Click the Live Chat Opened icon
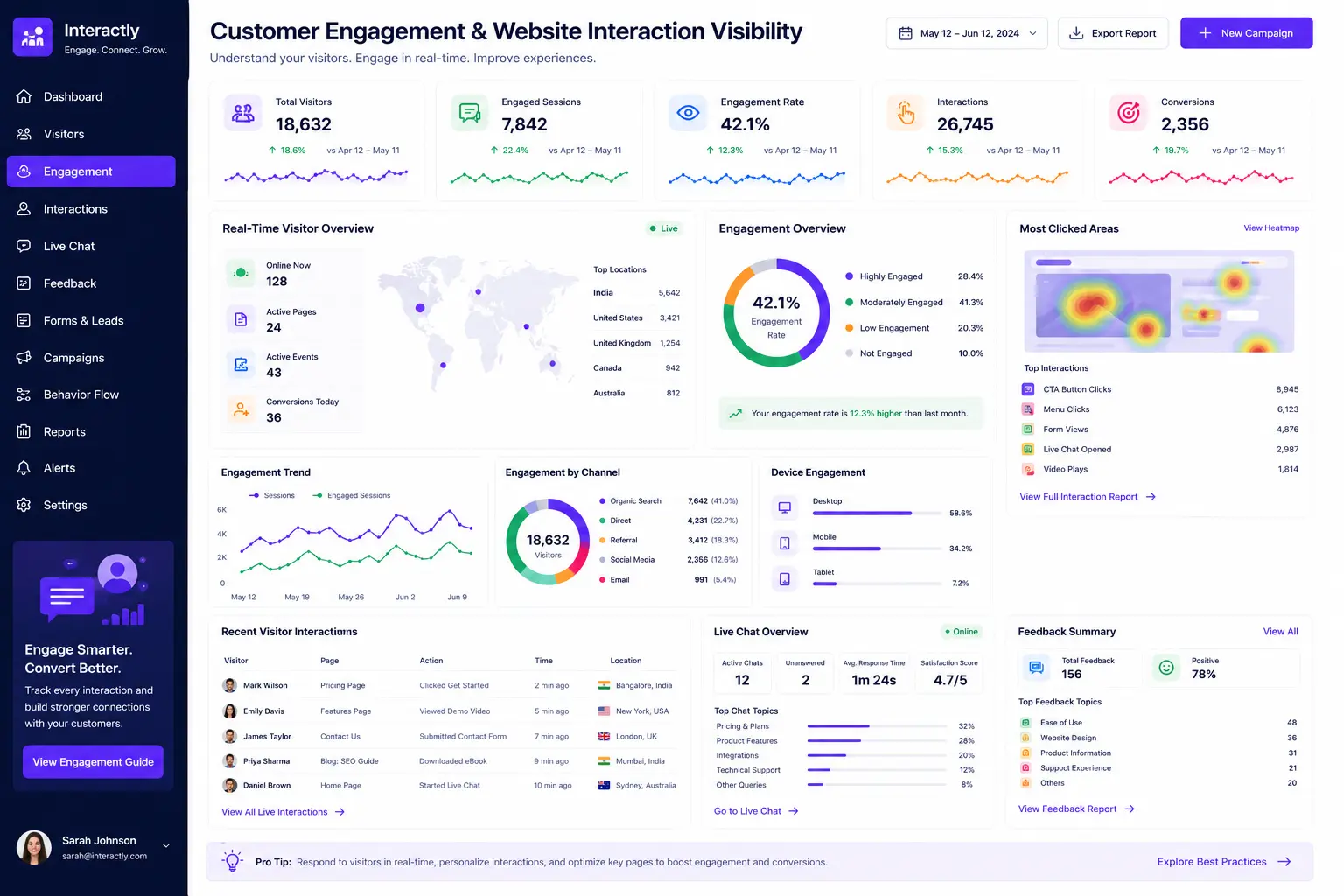The height and width of the screenshot is (896, 1344). pos(1028,450)
